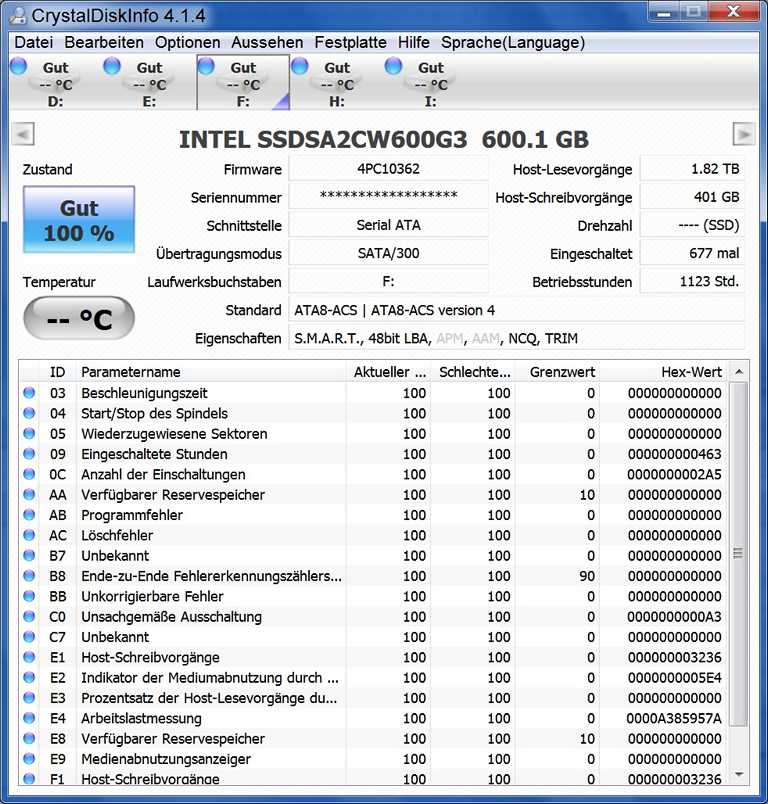Click hex value 0000000002A5
The image size is (768, 804).
click(674, 474)
